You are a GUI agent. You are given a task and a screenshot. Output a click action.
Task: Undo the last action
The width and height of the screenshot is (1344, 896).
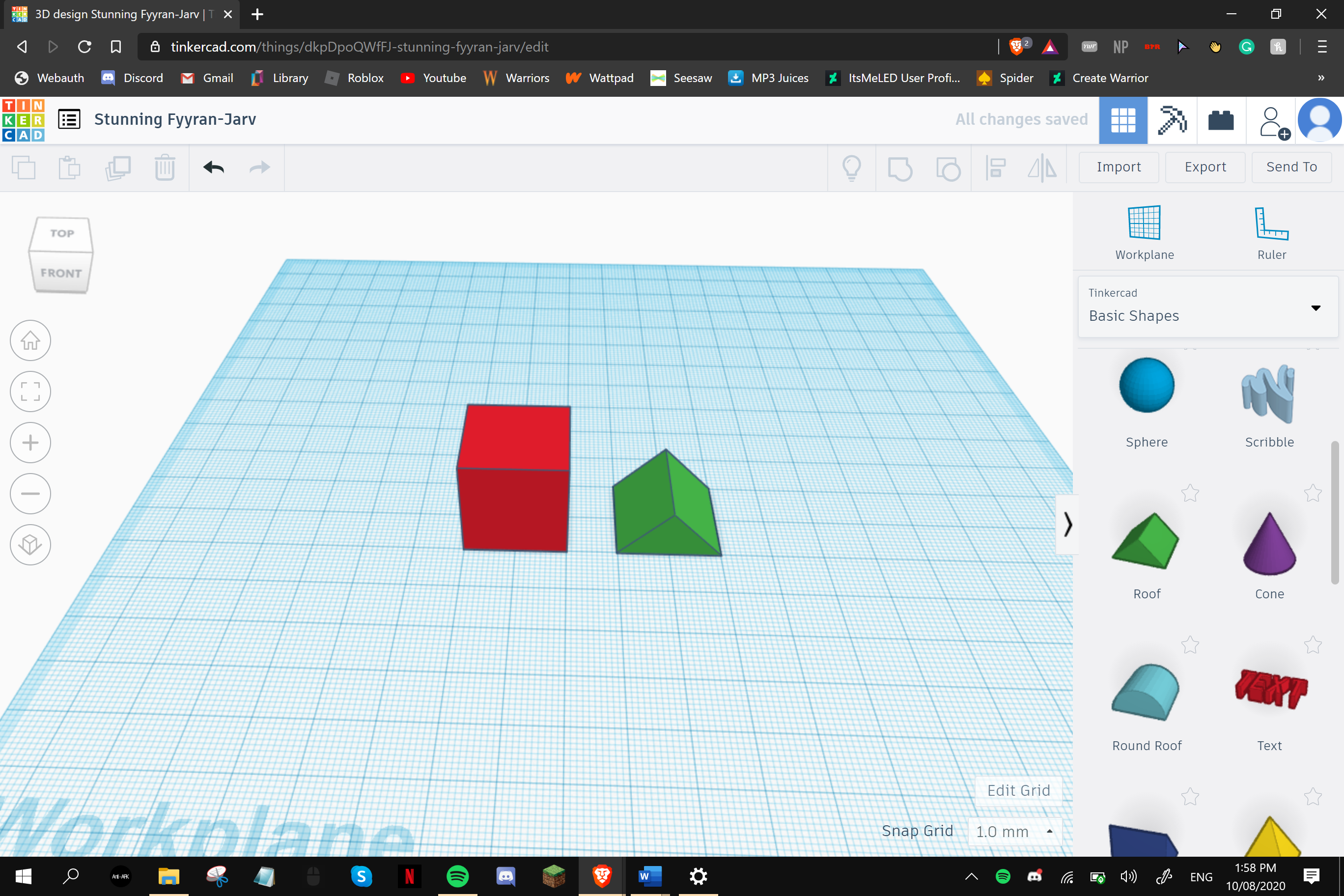[214, 168]
